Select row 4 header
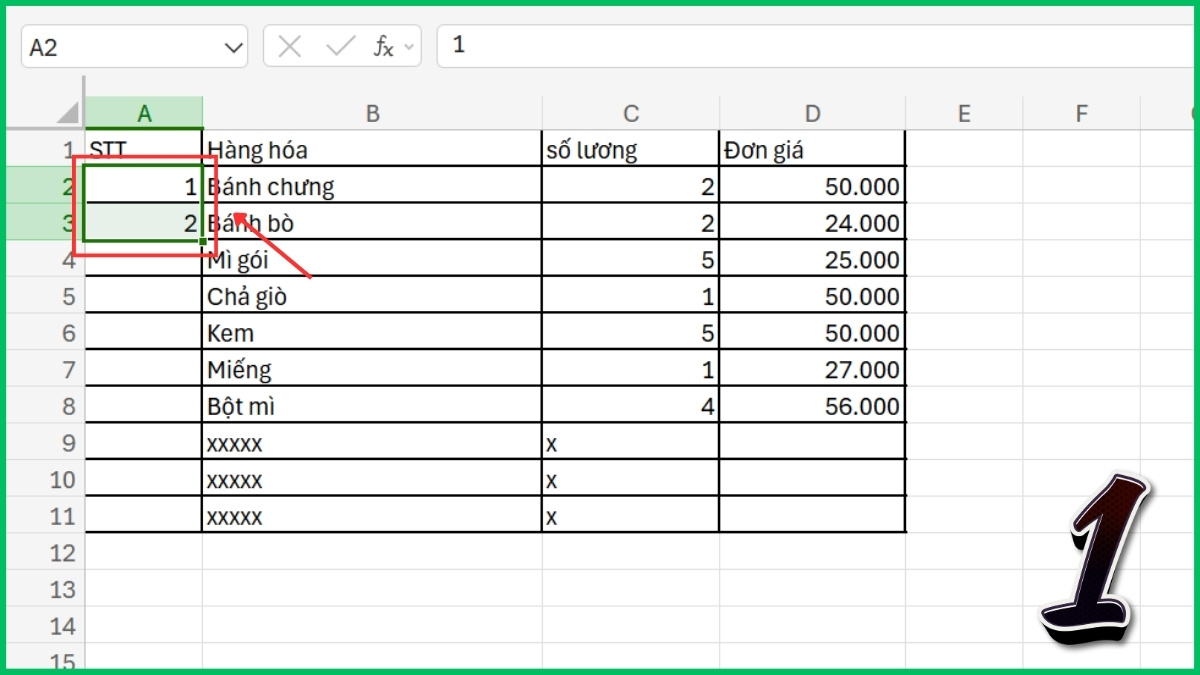This screenshot has height=675, width=1200. [x=46, y=260]
